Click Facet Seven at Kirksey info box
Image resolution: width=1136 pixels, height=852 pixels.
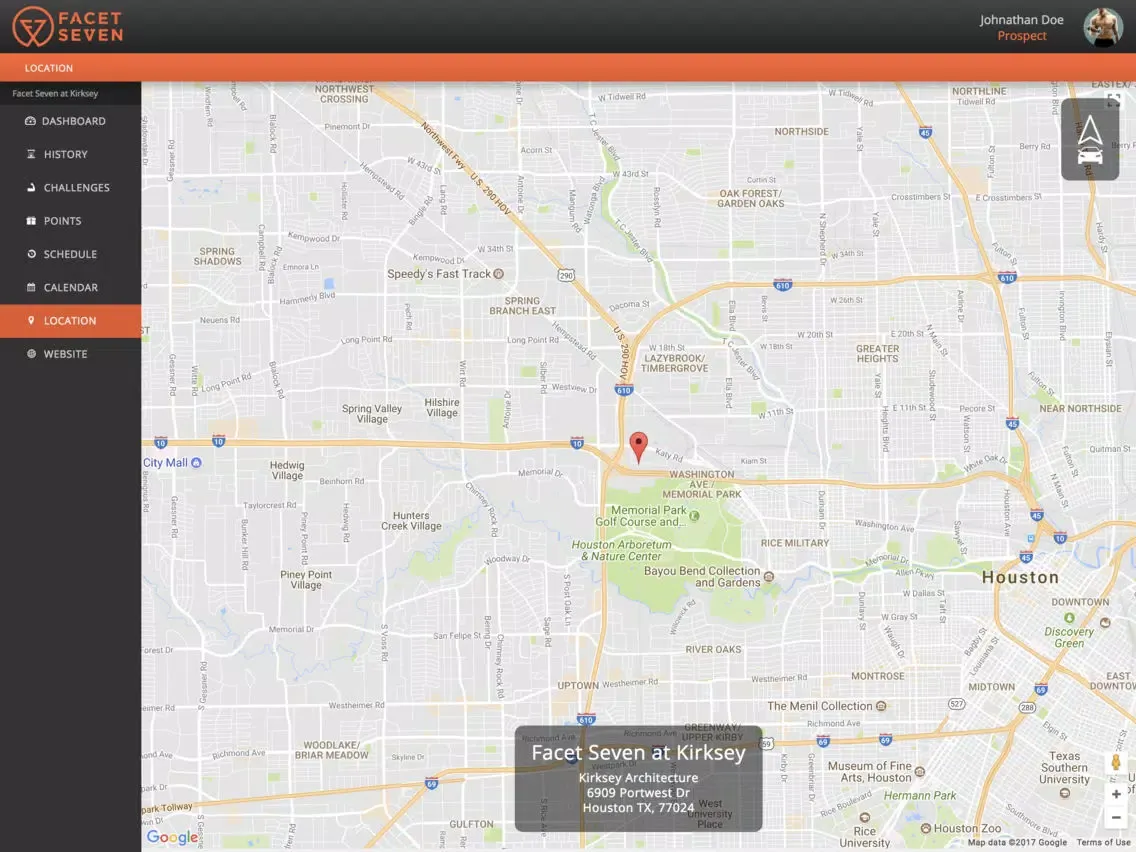point(638,779)
